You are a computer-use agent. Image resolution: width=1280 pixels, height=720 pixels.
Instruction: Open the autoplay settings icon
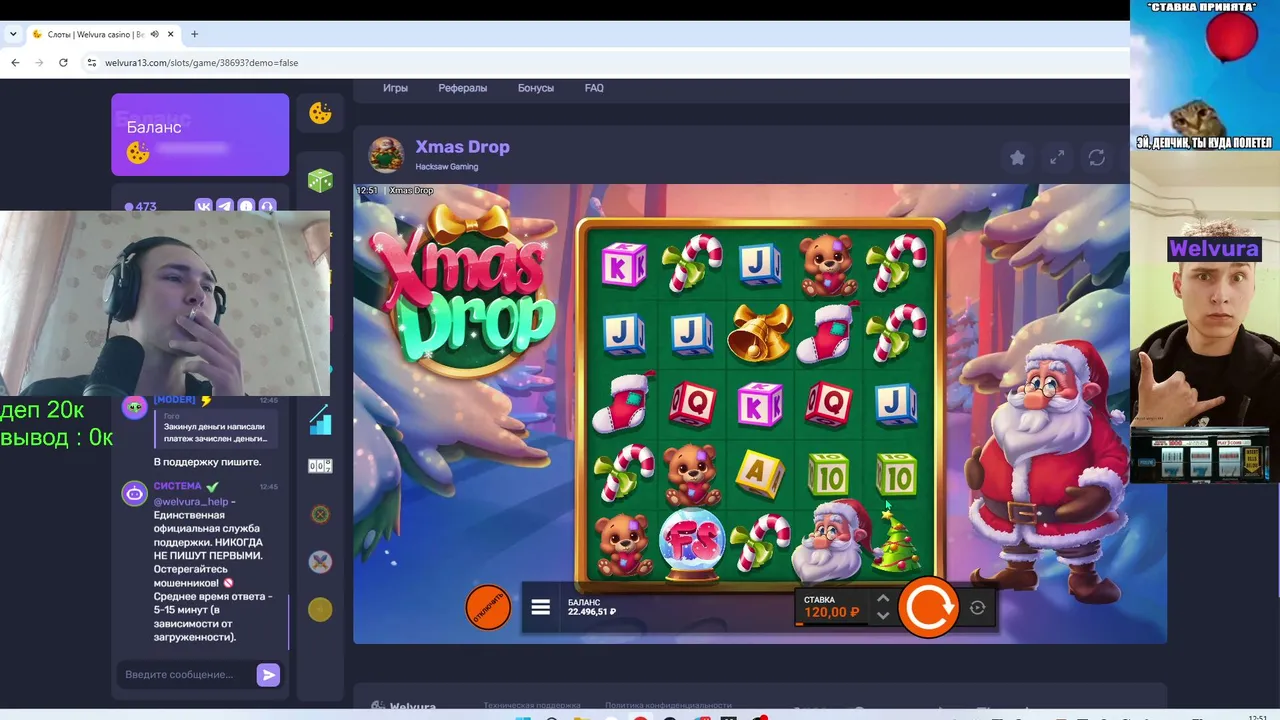[x=978, y=607]
